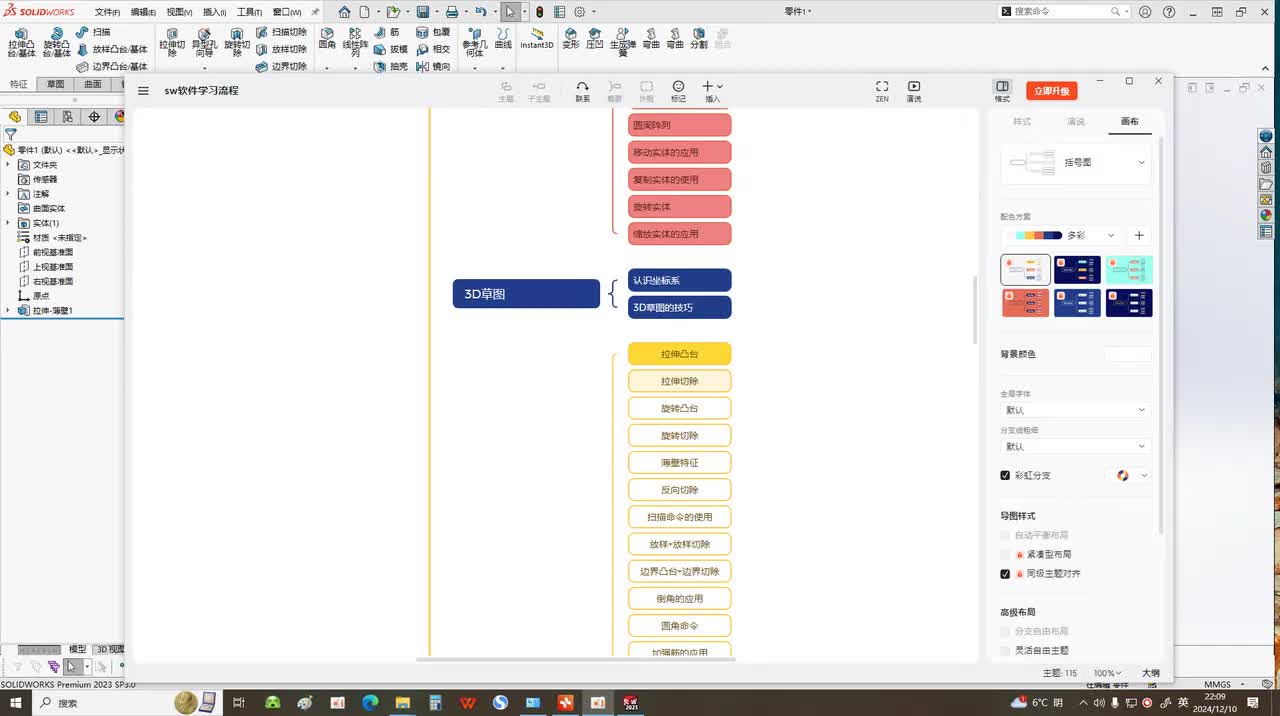
Task: Click the FeatureManager filter funnel icon
Action: [11, 134]
